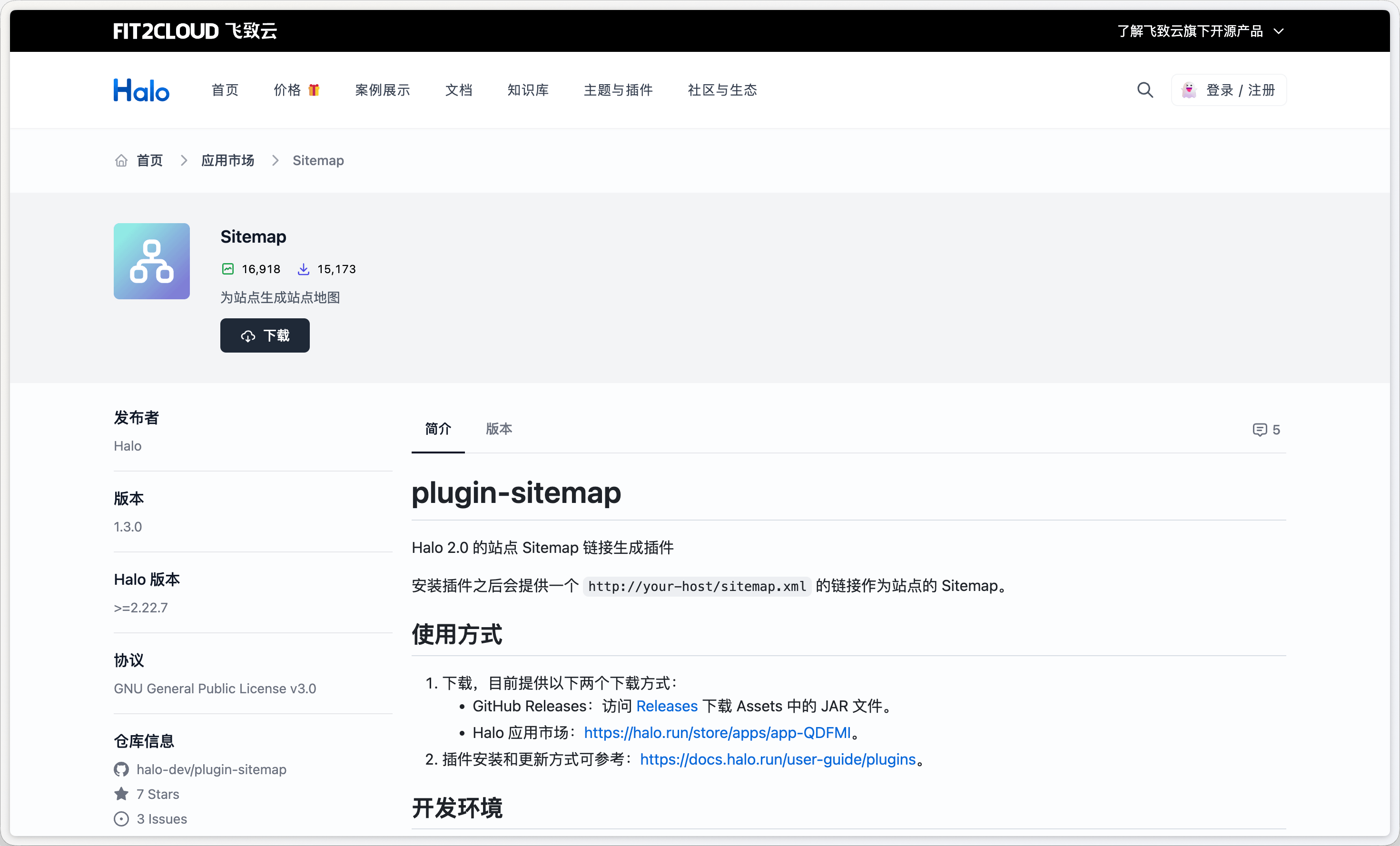This screenshot has width=1400, height=846.
Task: Open the 首页 nav menu item
Action: (225, 90)
